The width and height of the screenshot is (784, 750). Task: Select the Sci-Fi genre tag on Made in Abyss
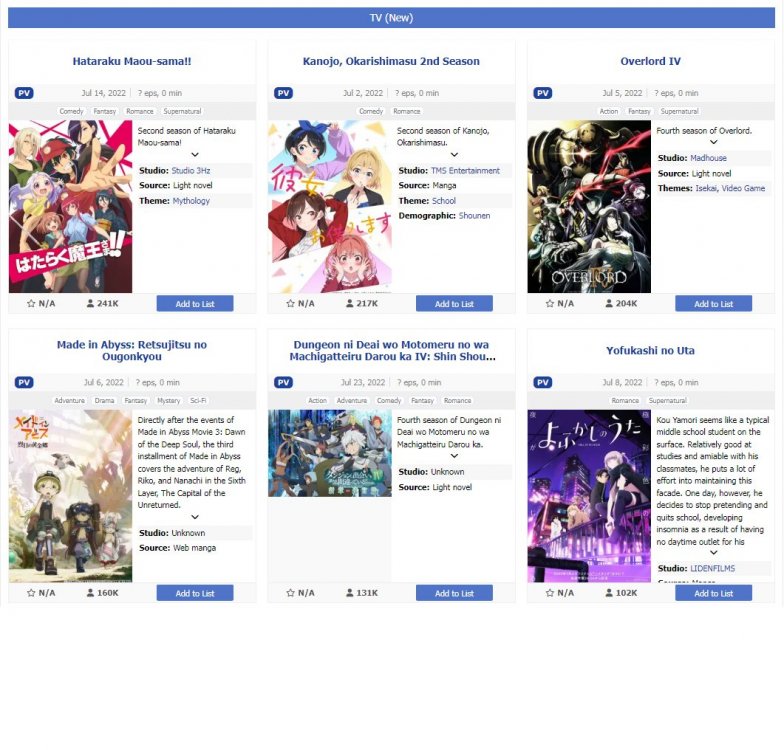(x=198, y=400)
